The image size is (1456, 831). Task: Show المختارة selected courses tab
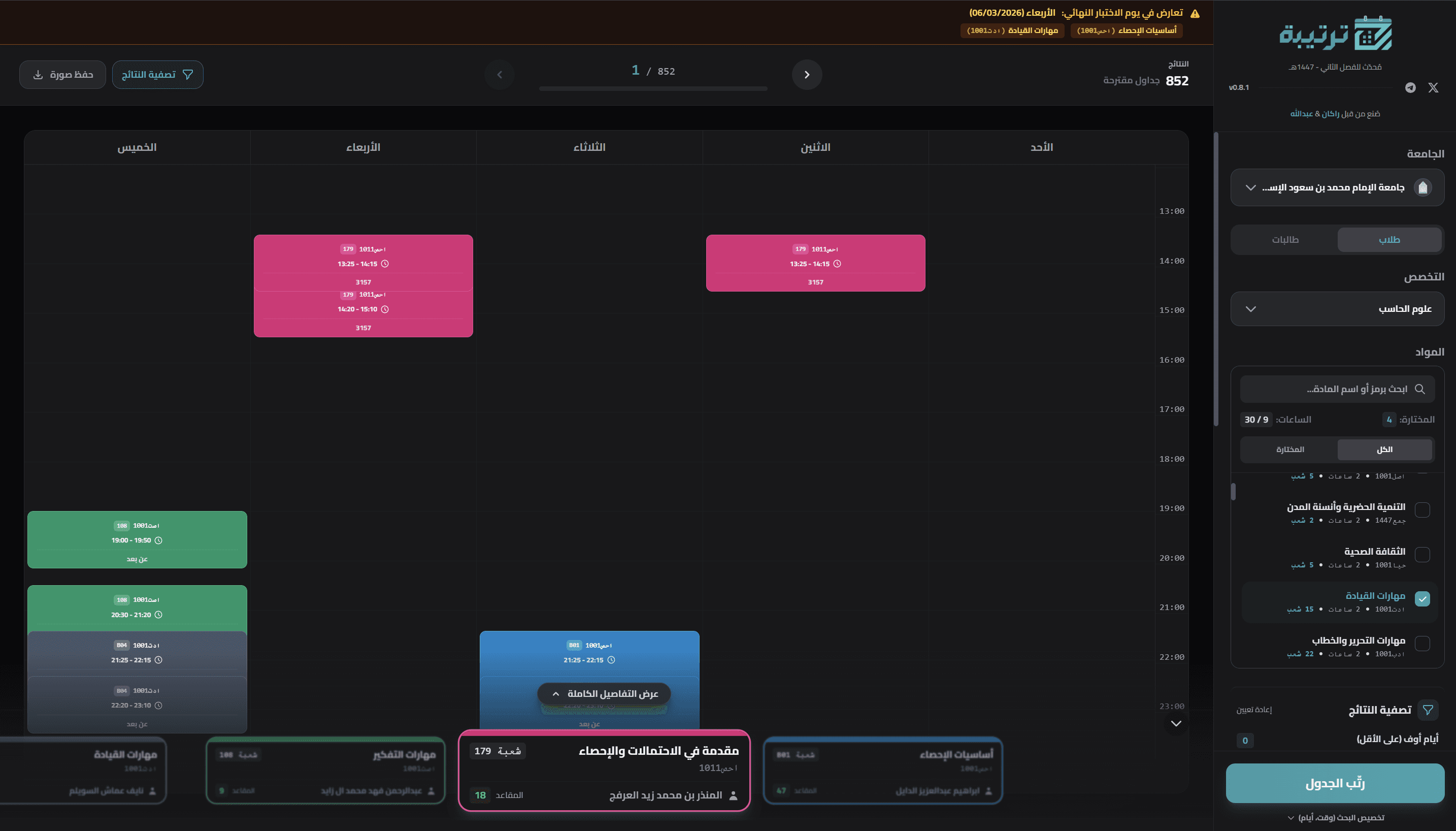[1290, 449]
